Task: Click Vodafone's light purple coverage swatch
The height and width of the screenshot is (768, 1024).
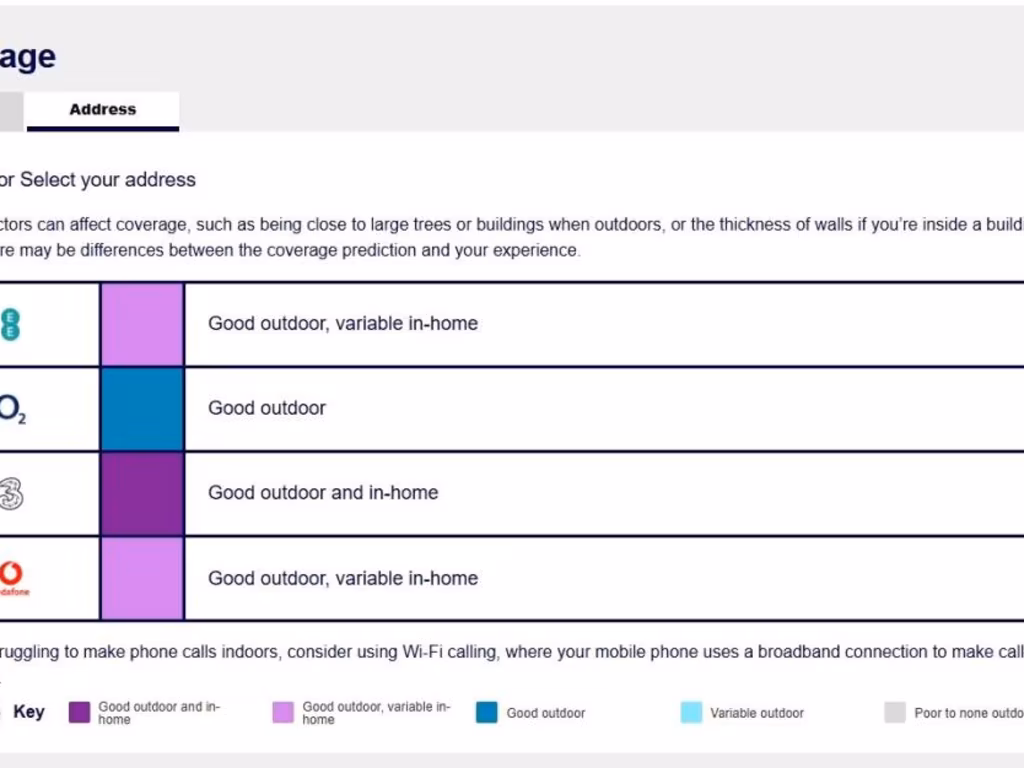Action: pyautogui.click(x=142, y=578)
